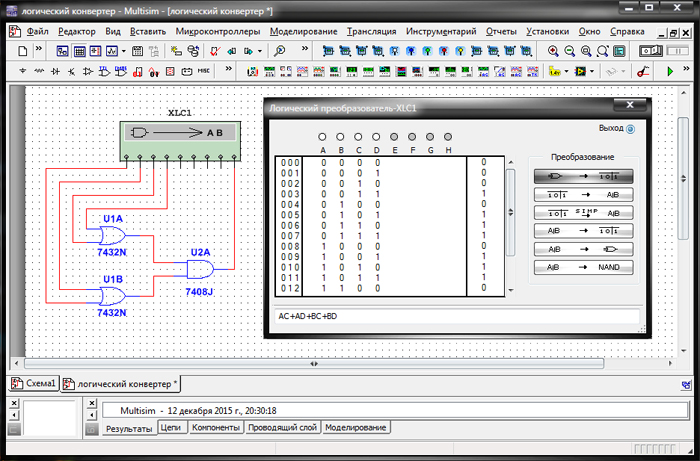
Task: Select the Tektronix oscilloscope instrument
Action: (533, 71)
